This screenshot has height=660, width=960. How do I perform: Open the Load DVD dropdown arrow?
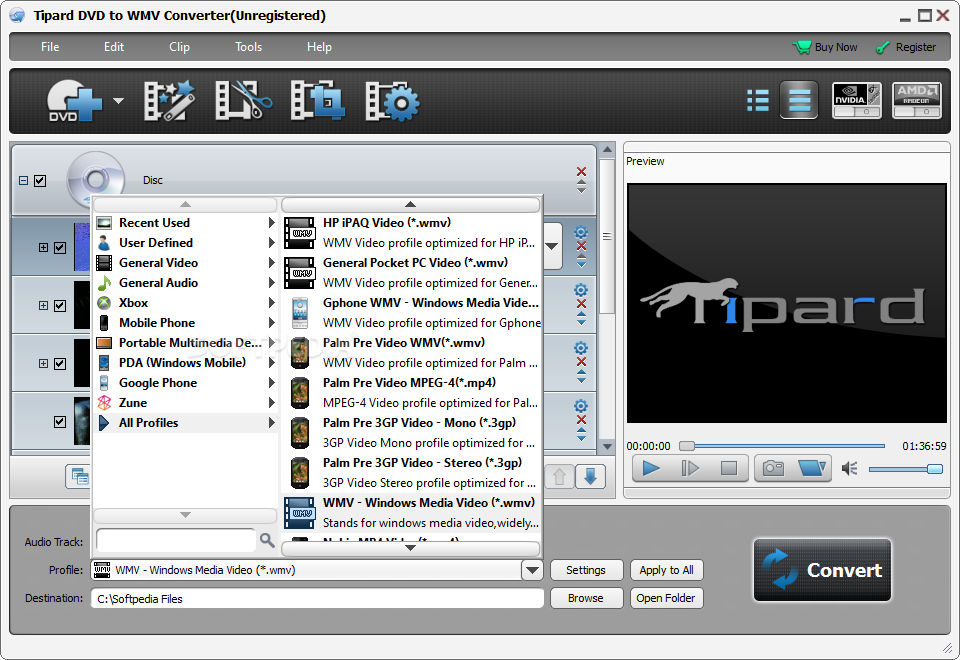click(118, 100)
